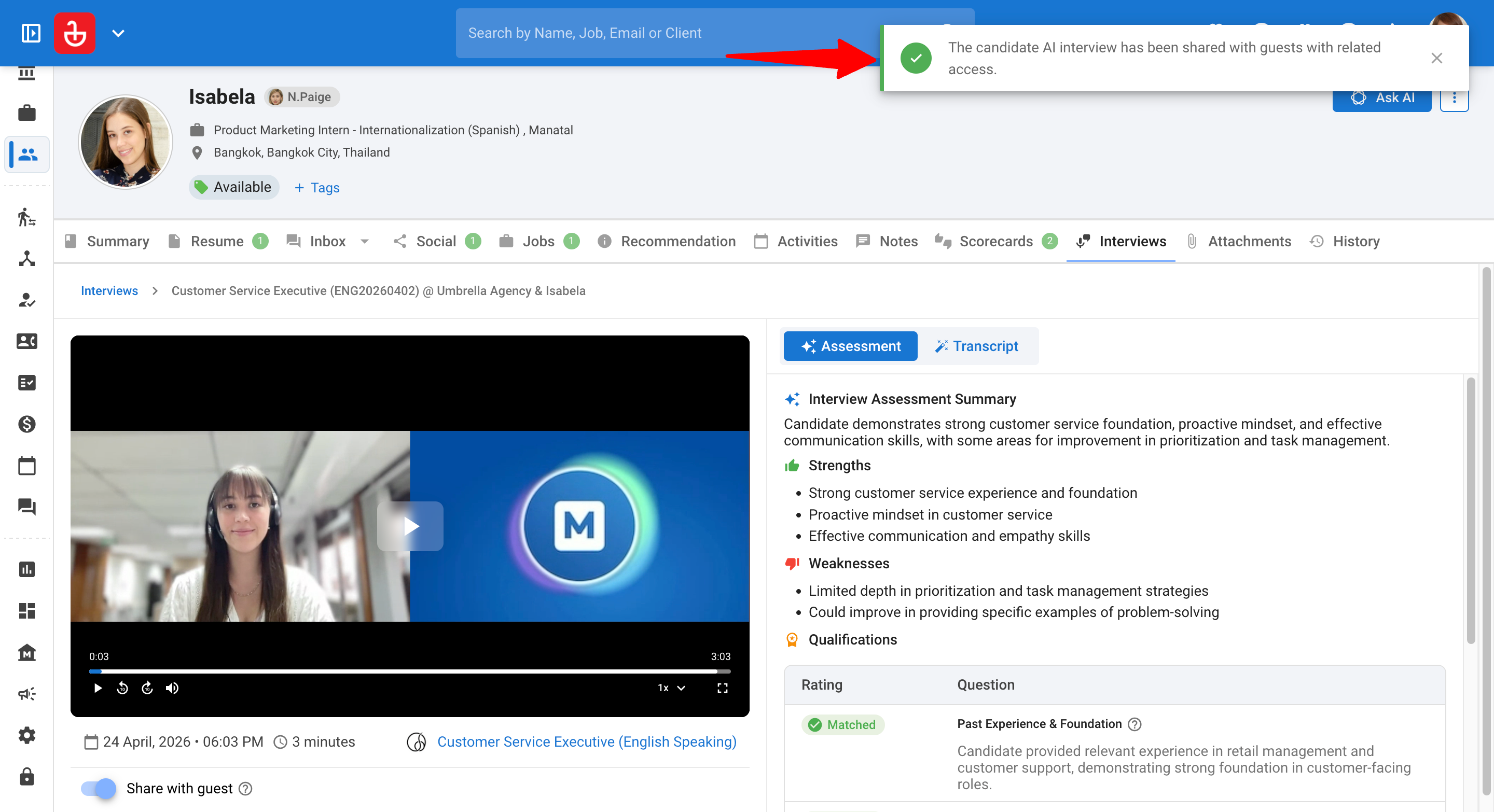Open the Candidates people sidebar icon
Screen dimensions: 1494x812
point(27,154)
